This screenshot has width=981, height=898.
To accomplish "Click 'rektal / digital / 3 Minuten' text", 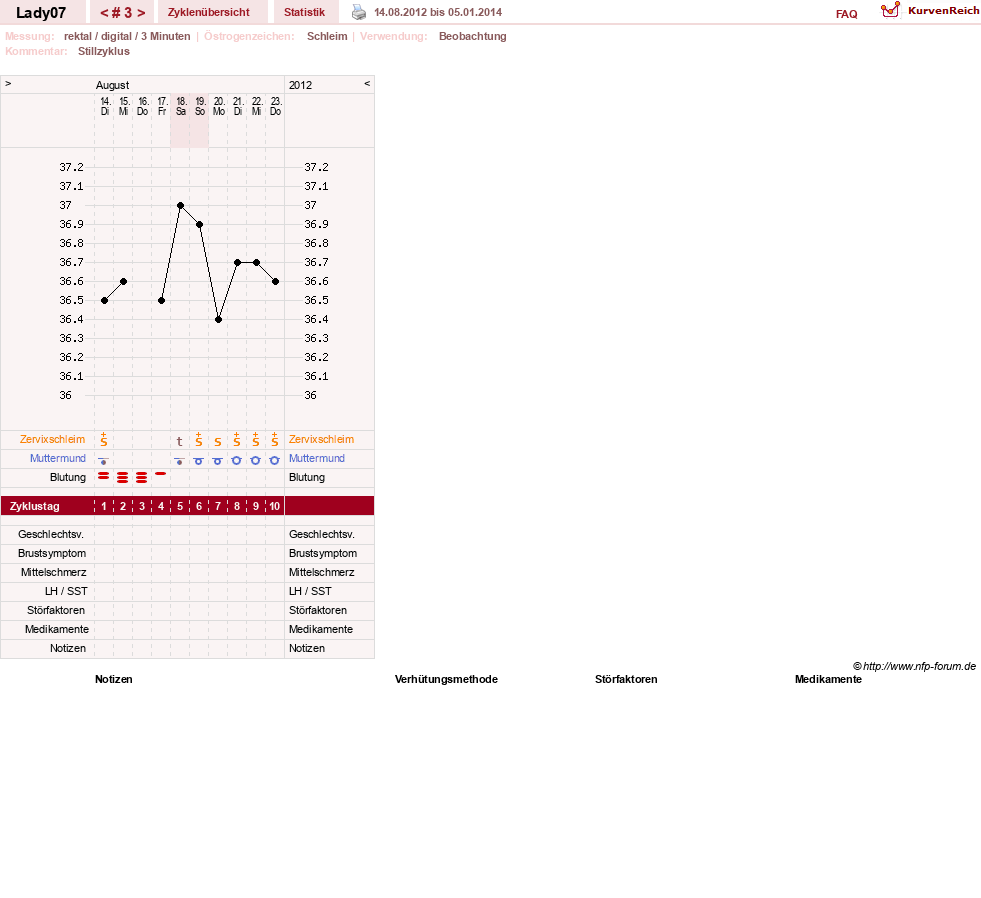I will pyautogui.click(x=127, y=36).
